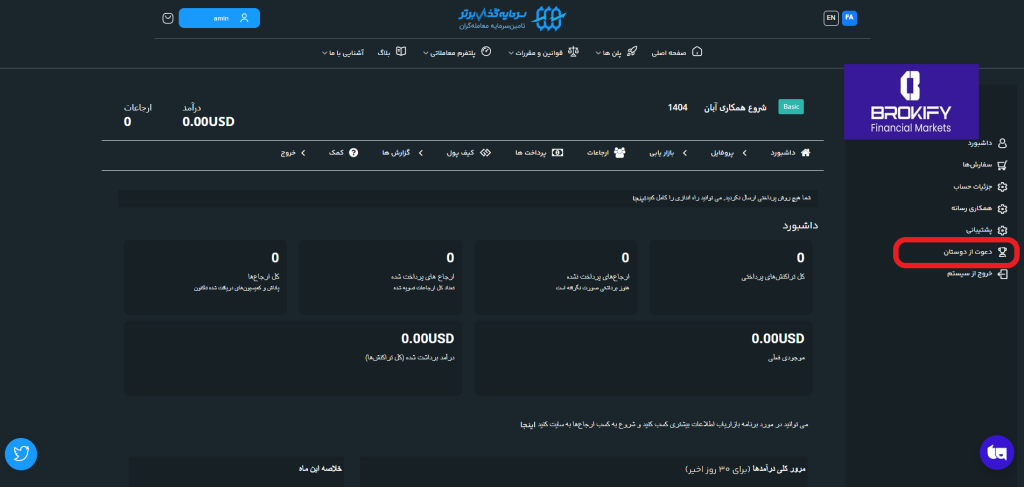The image size is (1024, 487).
Task: Click the همکاری رسانه label in the sidebar
Action: click(972, 209)
